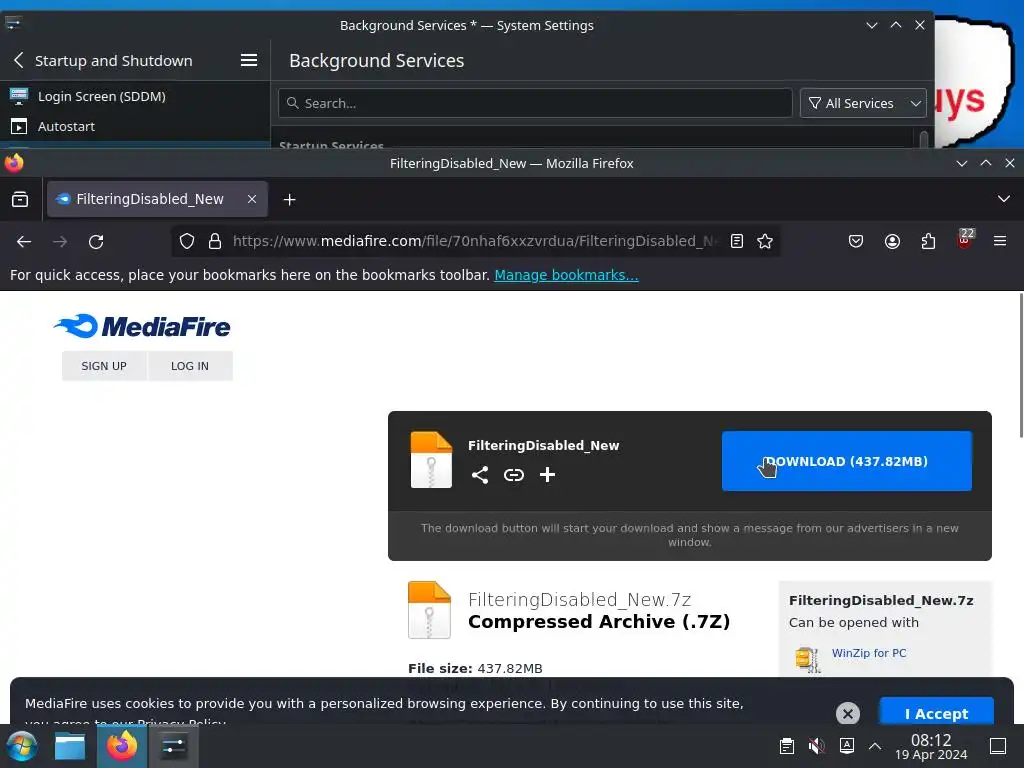Reload the current page

(96, 242)
